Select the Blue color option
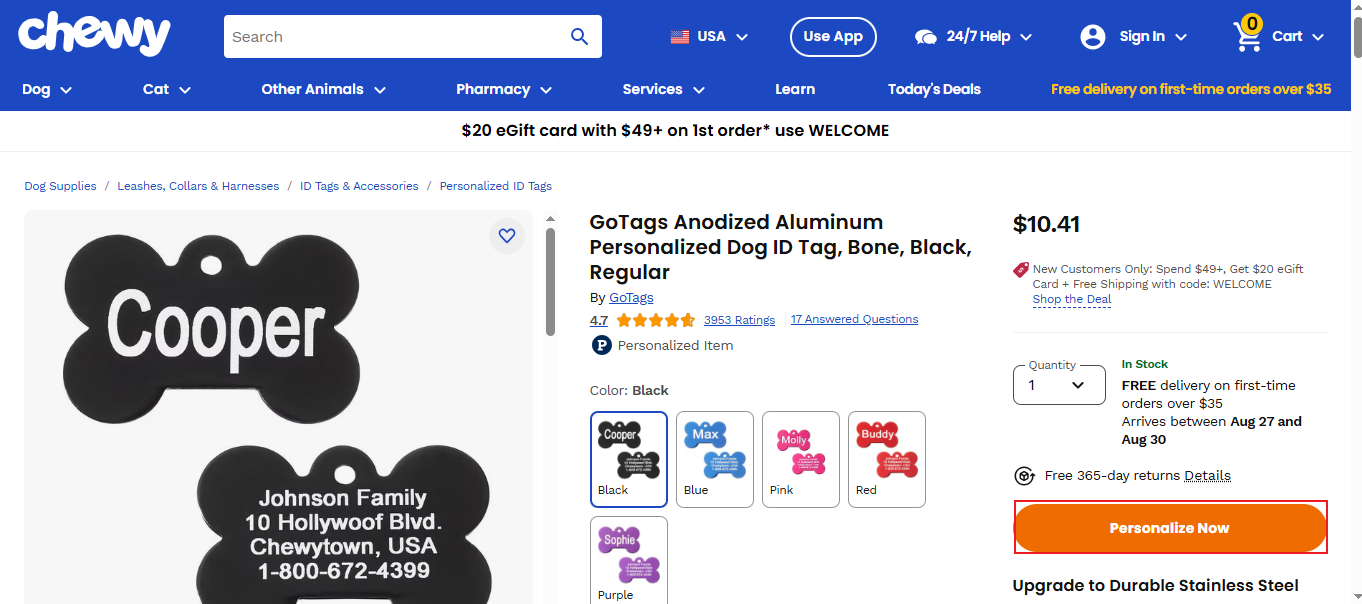This screenshot has width=1362, height=604. tap(715, 459)
